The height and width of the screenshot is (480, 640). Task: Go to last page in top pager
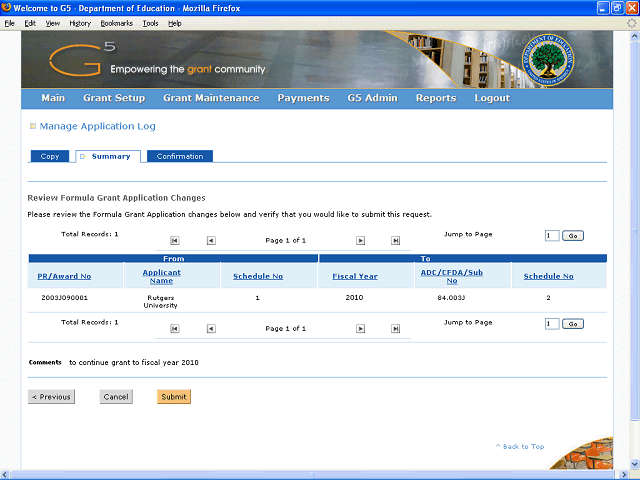(396, 240)
